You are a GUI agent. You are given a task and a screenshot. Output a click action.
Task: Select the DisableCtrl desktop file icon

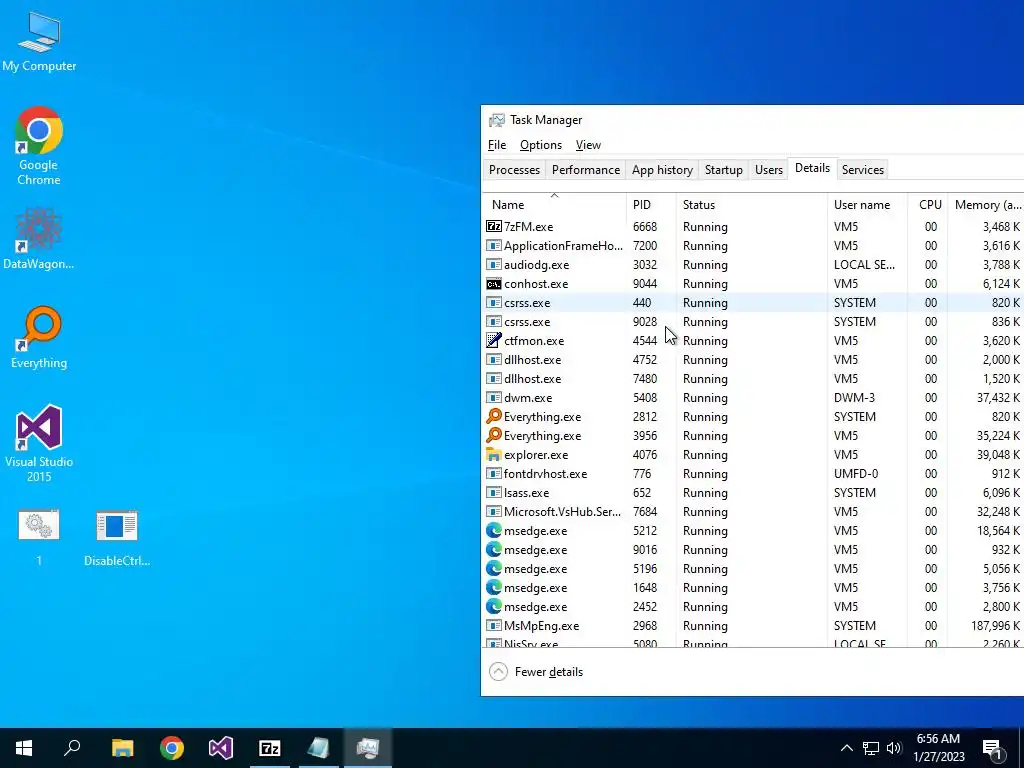[117, 537]
